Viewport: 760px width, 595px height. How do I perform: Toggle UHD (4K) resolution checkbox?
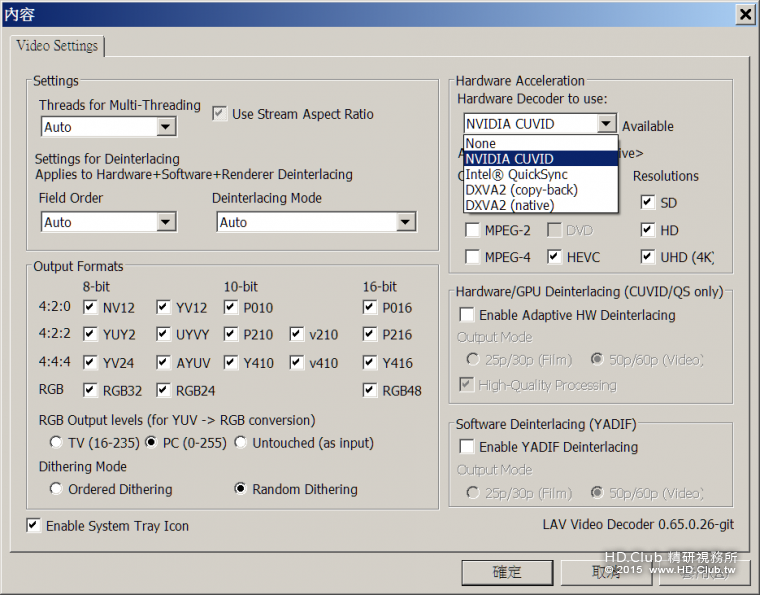pyautogui.click(x=648, y=257)
